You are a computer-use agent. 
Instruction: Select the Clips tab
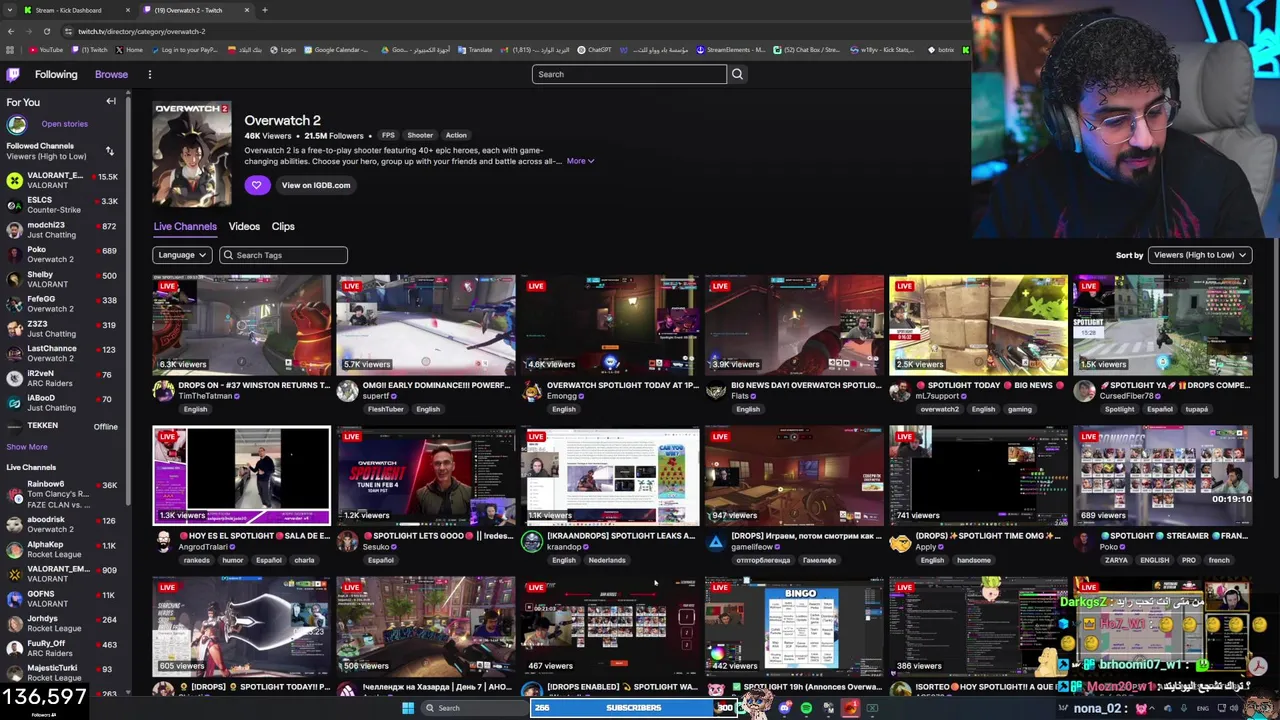(283, 227)
